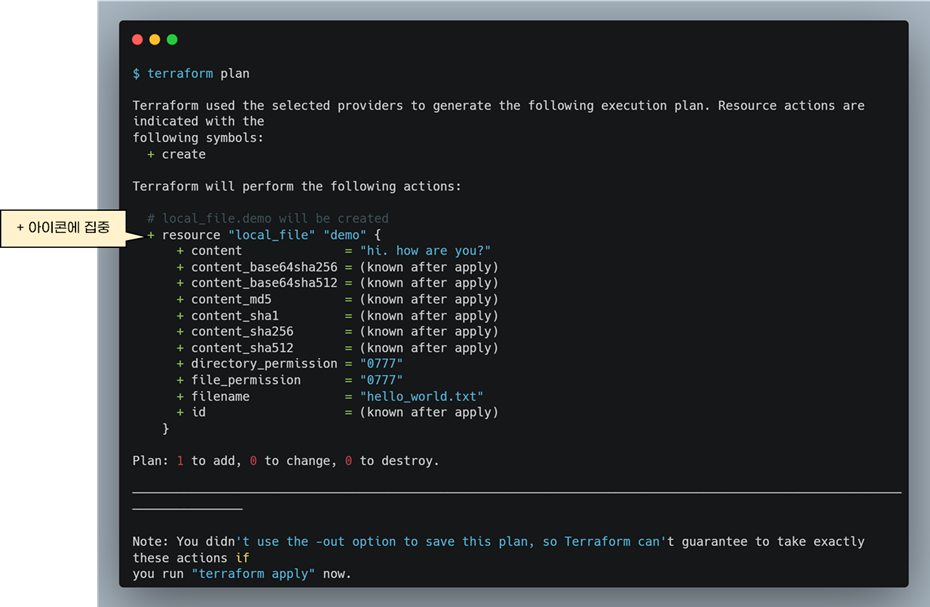Click the plus sign before "create"
The width and height of the screenshot is (930, 607).
click(151, 154)
